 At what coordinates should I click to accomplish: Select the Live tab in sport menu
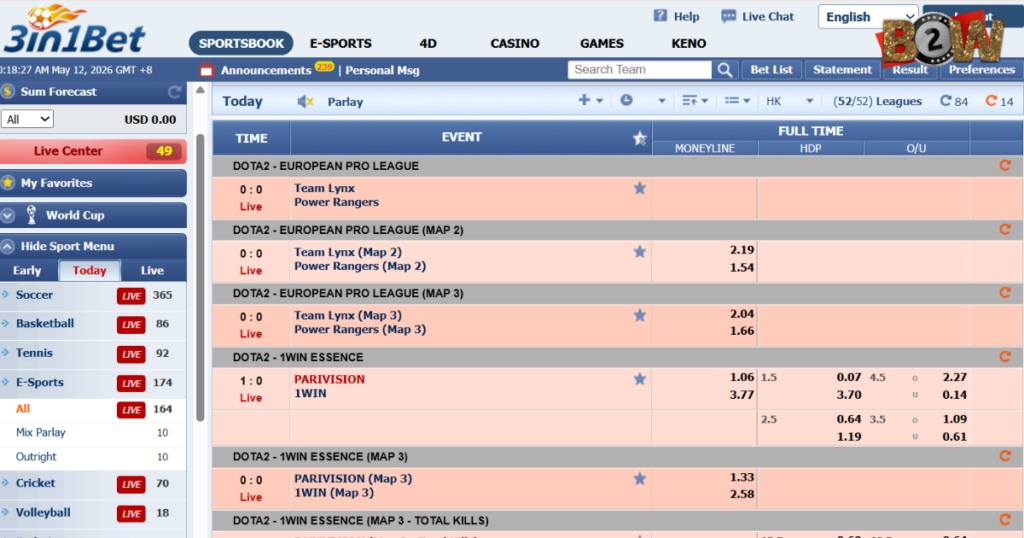[152, 270]
